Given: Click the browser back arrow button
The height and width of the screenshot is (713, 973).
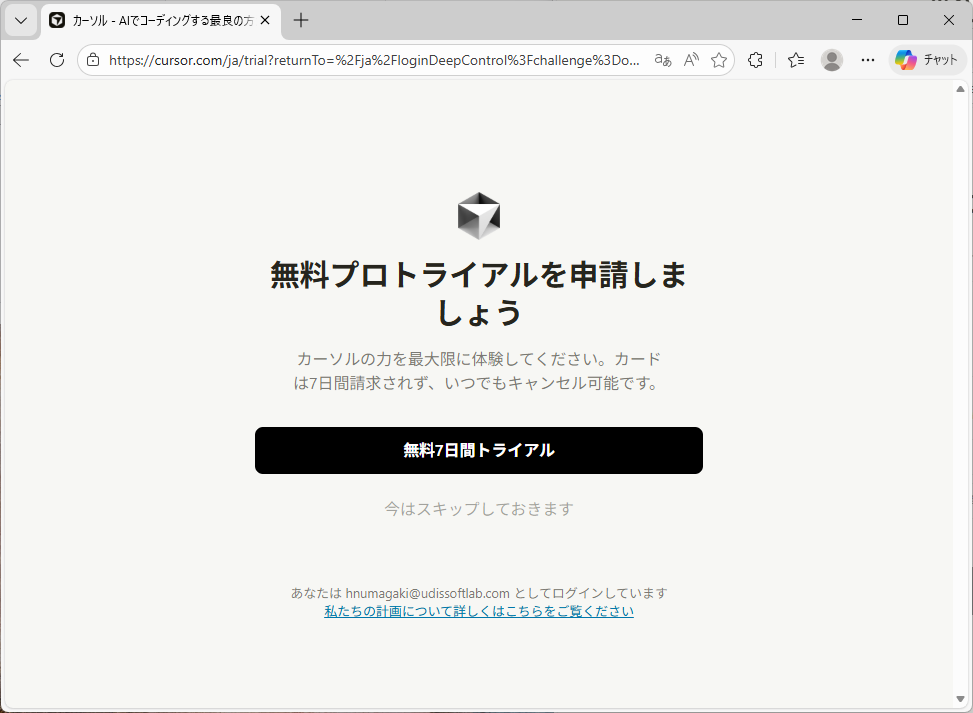Looking at the screenshot, I should (21, 60).
